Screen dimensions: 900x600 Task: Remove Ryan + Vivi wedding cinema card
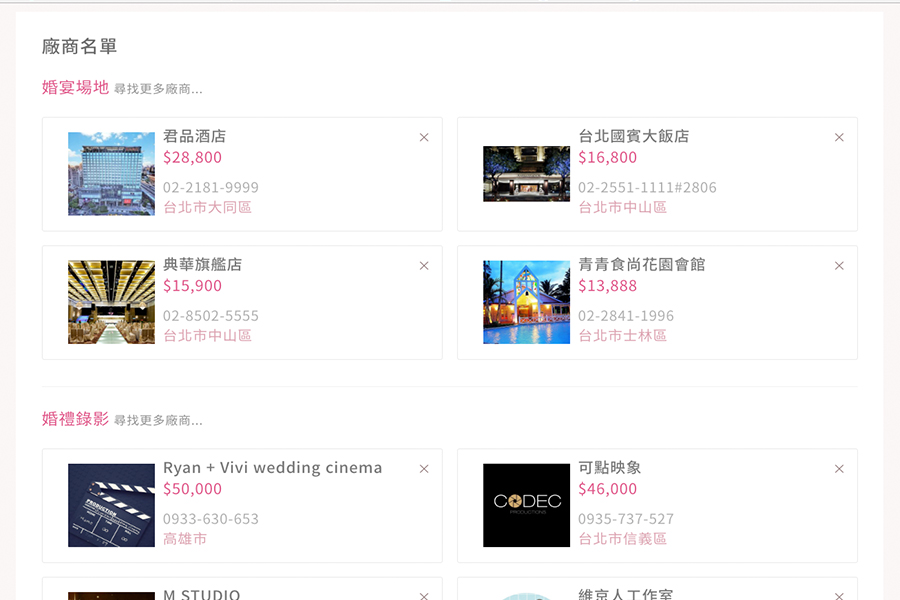[x=424, y=469]
